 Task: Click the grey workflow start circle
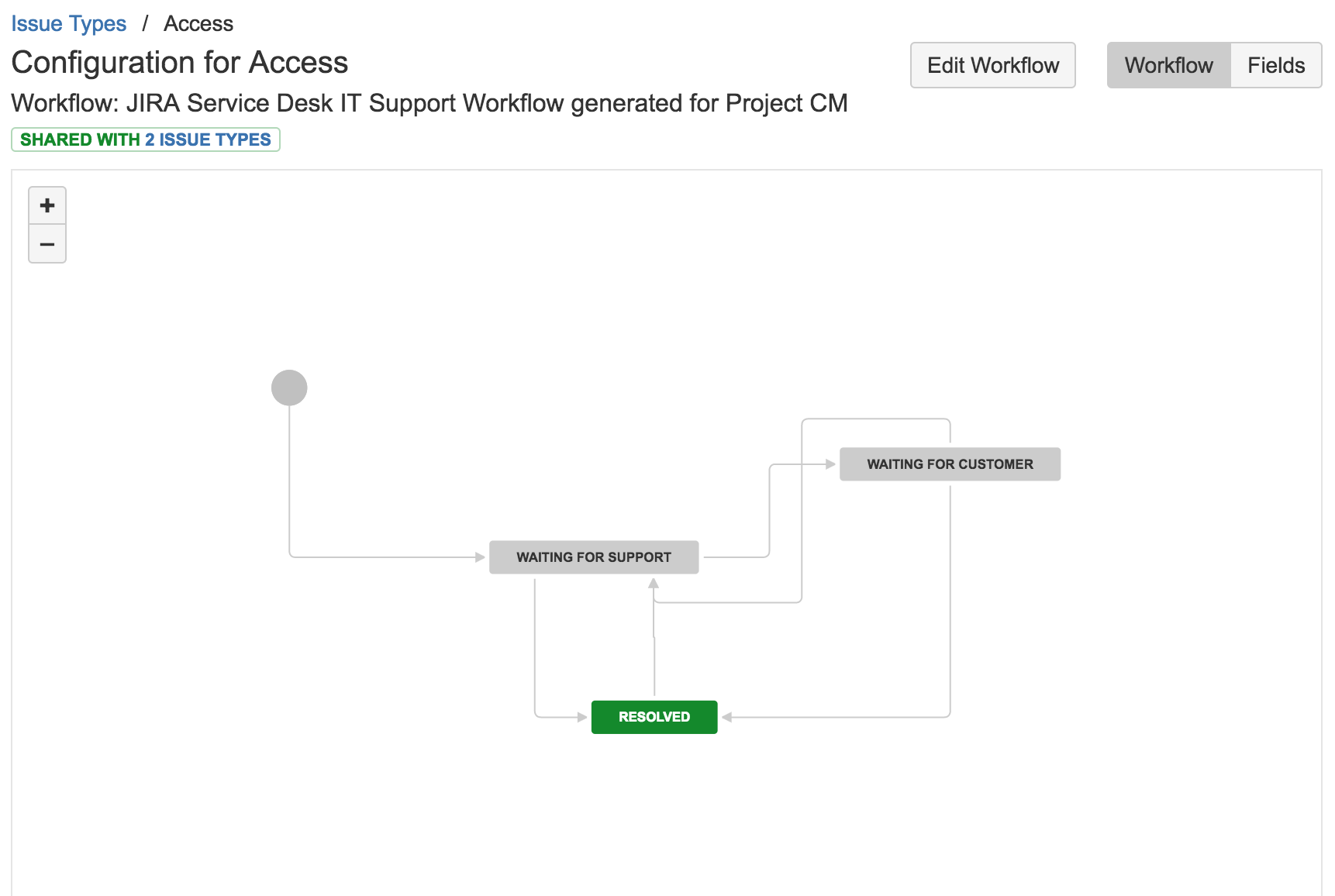(x=289, y=388)
